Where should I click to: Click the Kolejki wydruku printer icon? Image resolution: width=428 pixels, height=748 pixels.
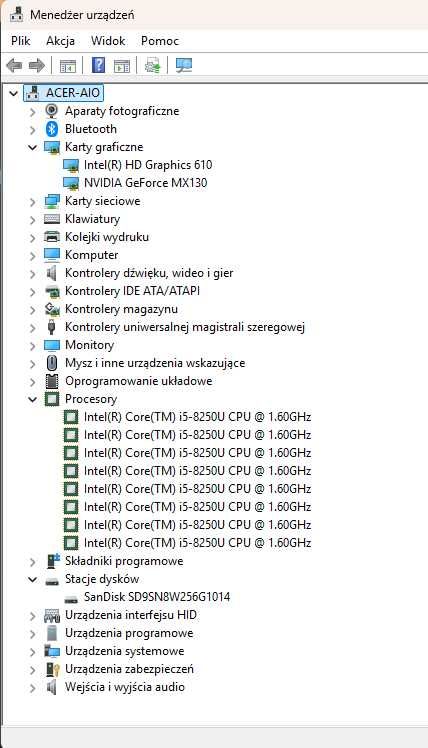click(52, 237)
